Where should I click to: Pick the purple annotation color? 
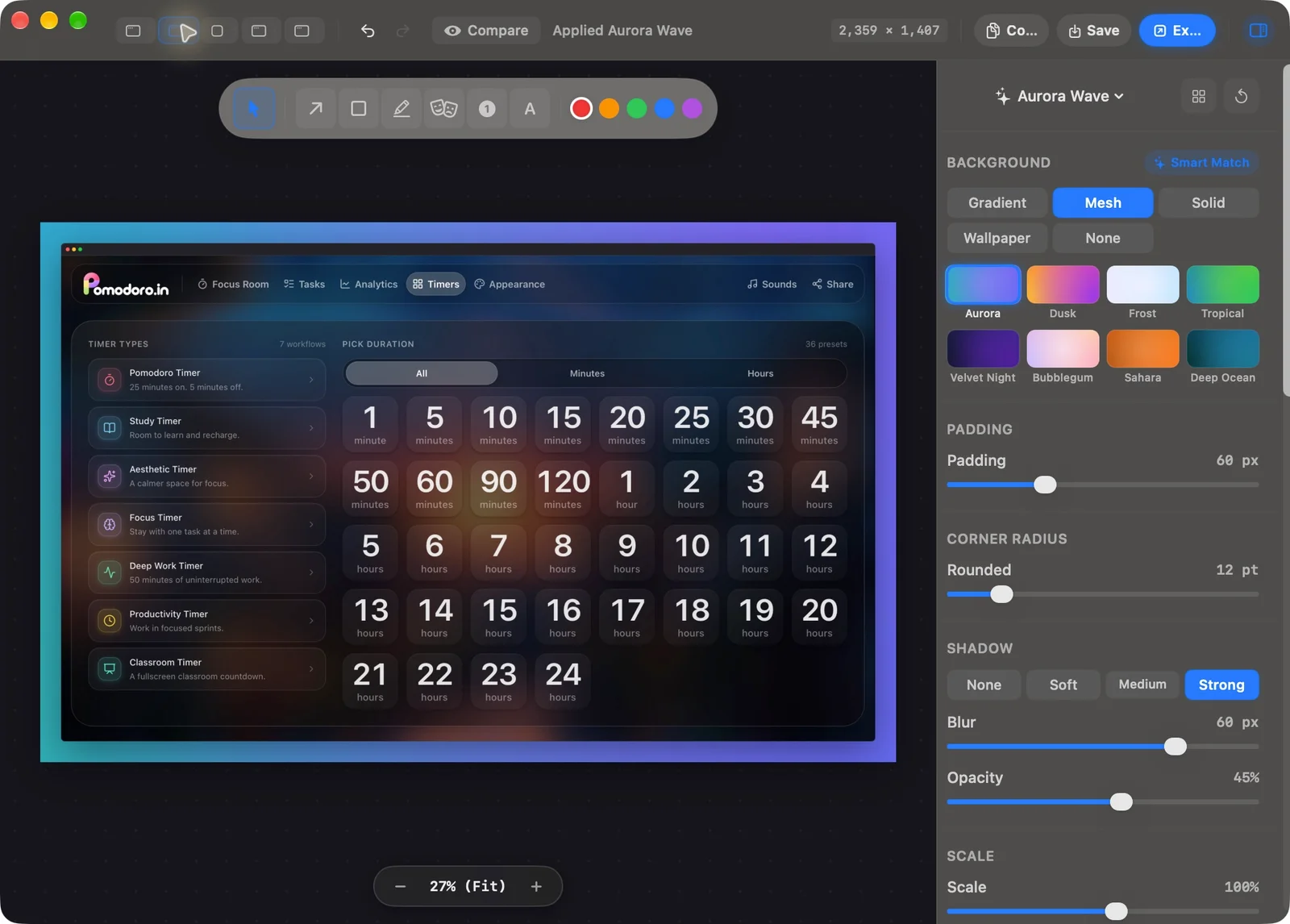(692, 108)
